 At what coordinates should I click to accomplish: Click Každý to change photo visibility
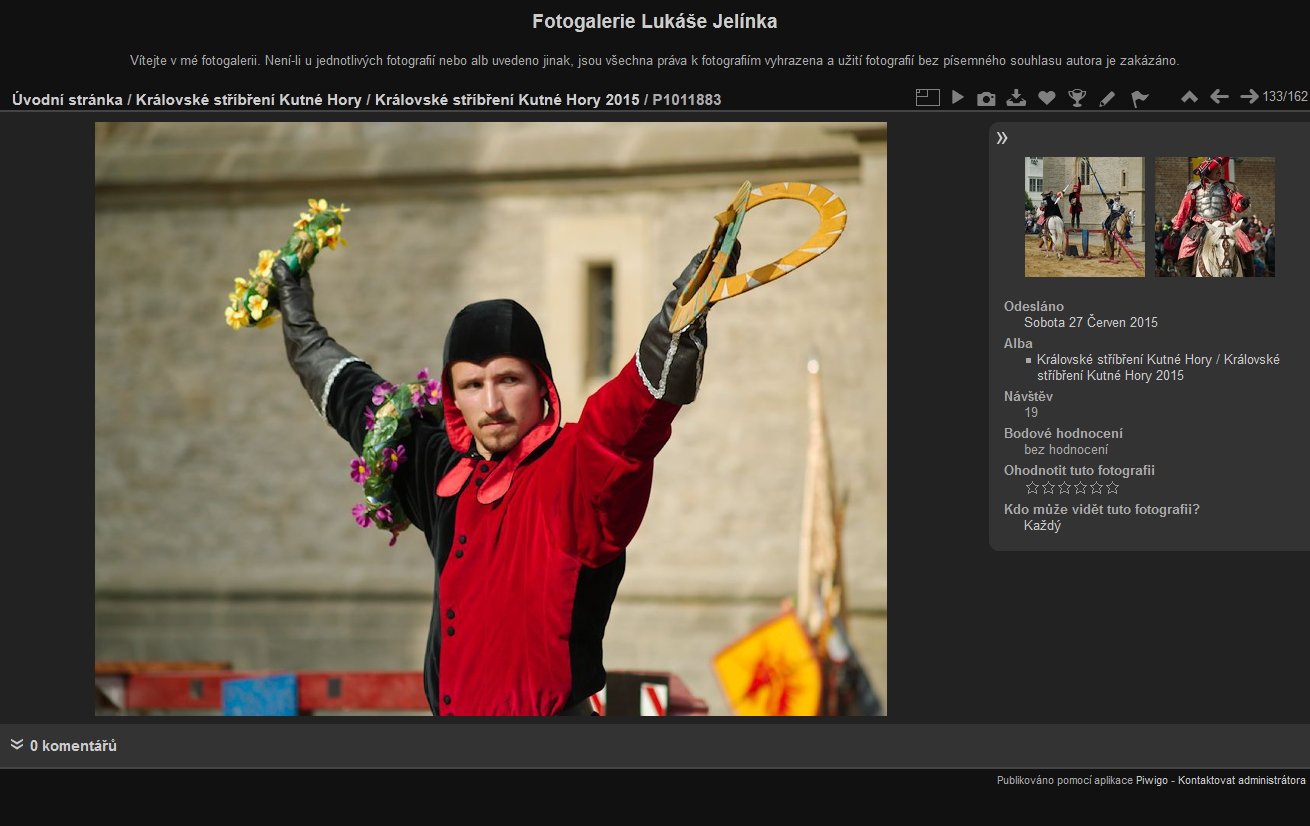click(1042, 526)
